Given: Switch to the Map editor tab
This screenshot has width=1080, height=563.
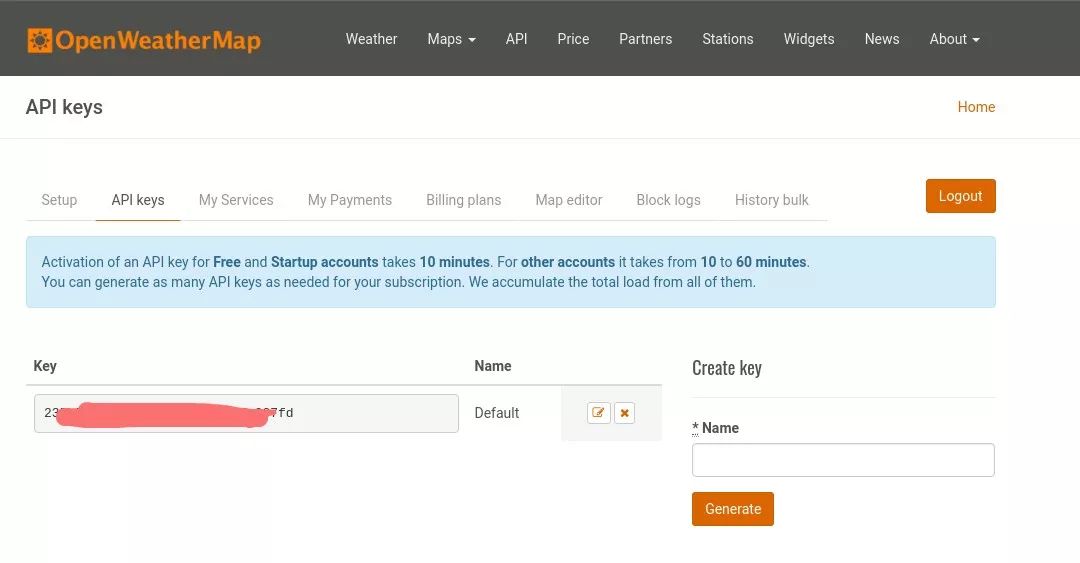Looking at the screenshot, I should (569, 200).
